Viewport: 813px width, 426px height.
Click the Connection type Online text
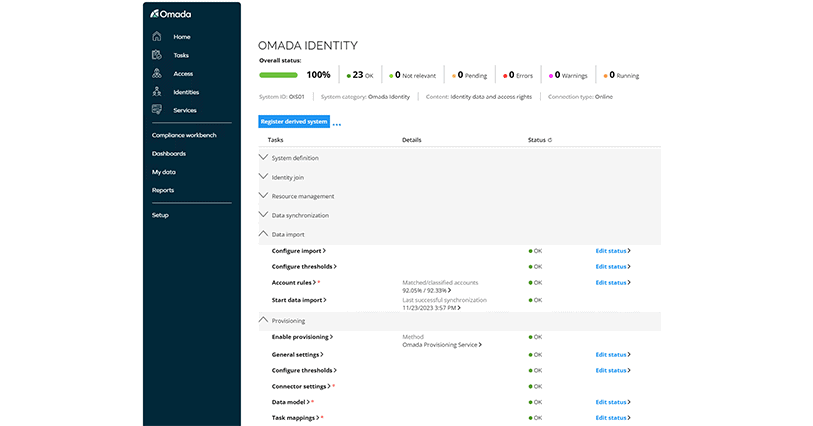580,97
